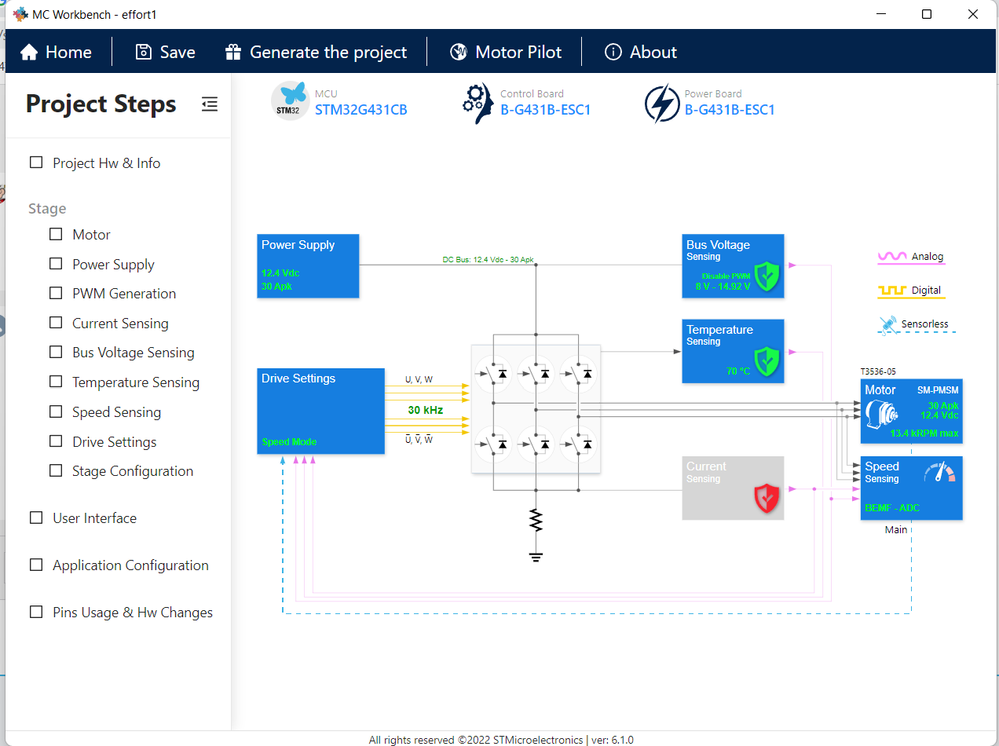Screen dimensions: 999x746
Task: Tick the Drive Settings checkbox
Action: click(56, 441)
